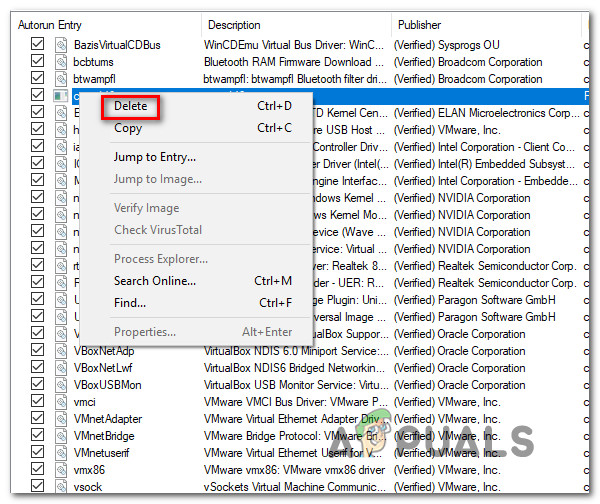This screenshot has height=504, width=600.
Task: Click the Sysprogs OU publisher cell
Action: 447,45
